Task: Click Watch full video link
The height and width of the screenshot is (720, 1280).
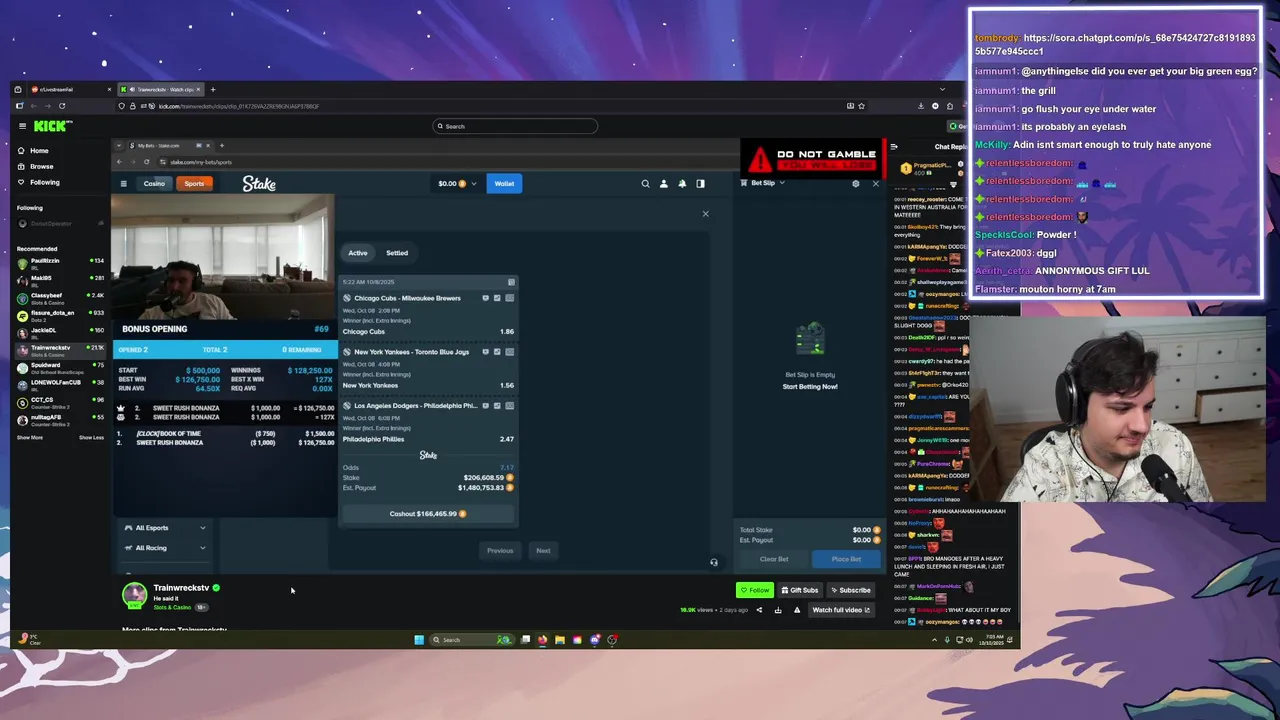Action: tap(841, 610)
